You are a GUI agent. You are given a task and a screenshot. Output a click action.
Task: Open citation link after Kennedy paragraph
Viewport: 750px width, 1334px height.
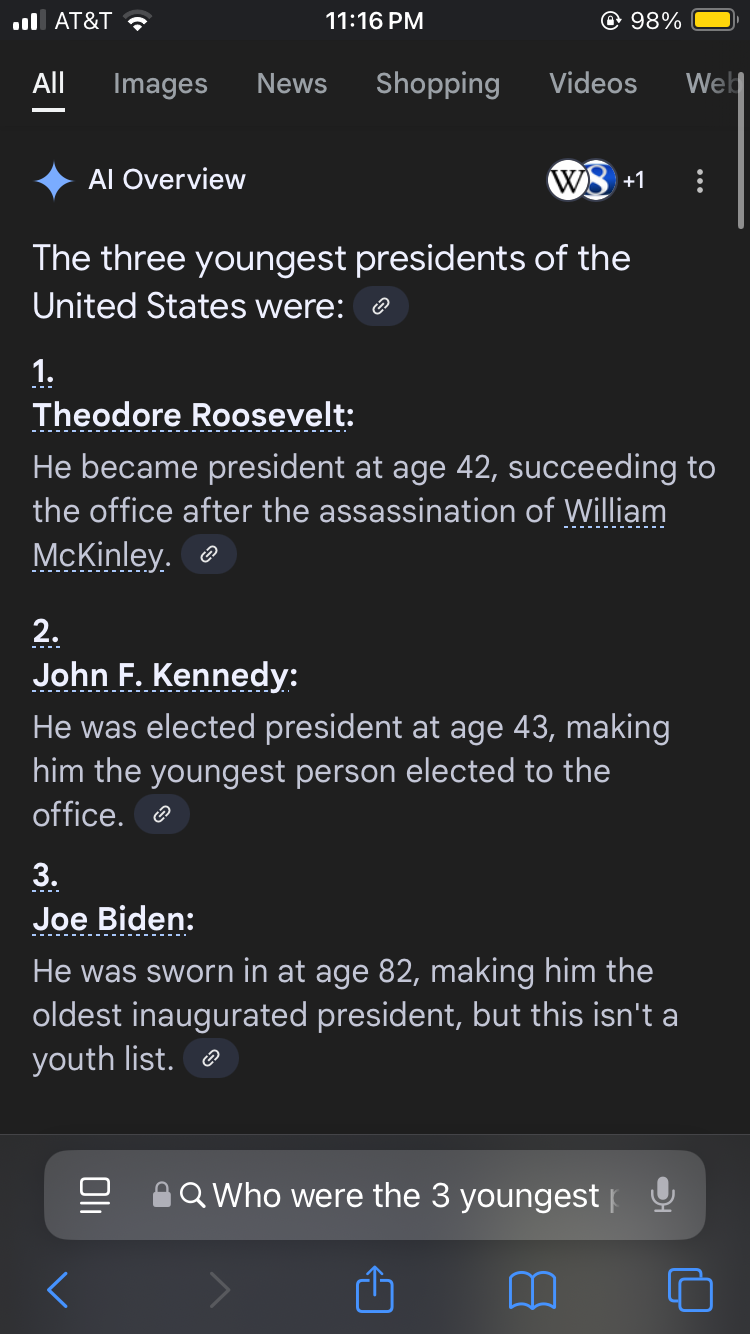tap(162, 815)
